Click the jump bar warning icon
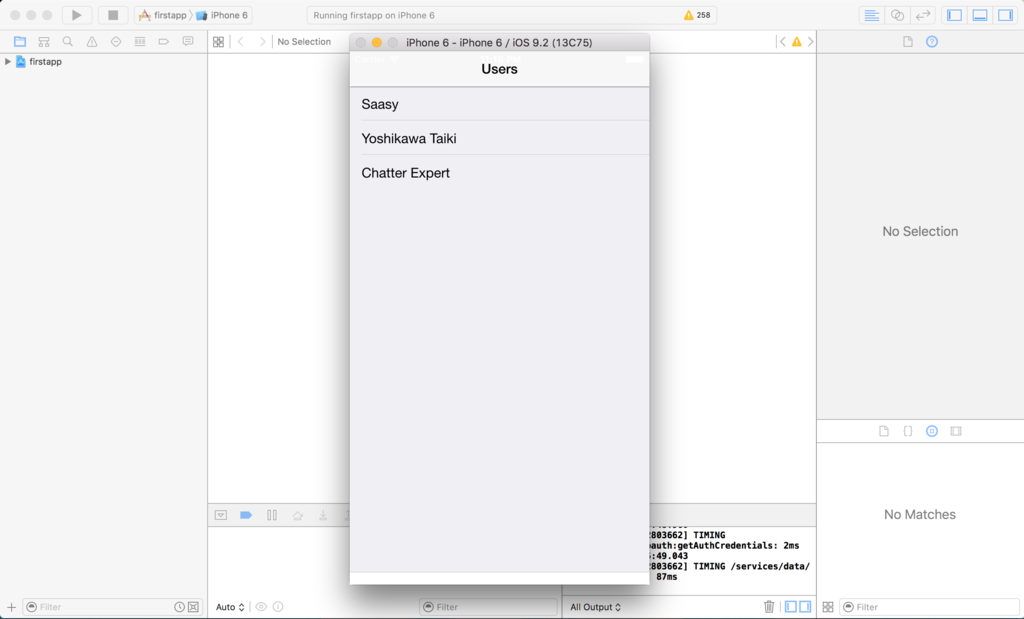This screenshot has height=619, width=1024. [x=796, y=42]
